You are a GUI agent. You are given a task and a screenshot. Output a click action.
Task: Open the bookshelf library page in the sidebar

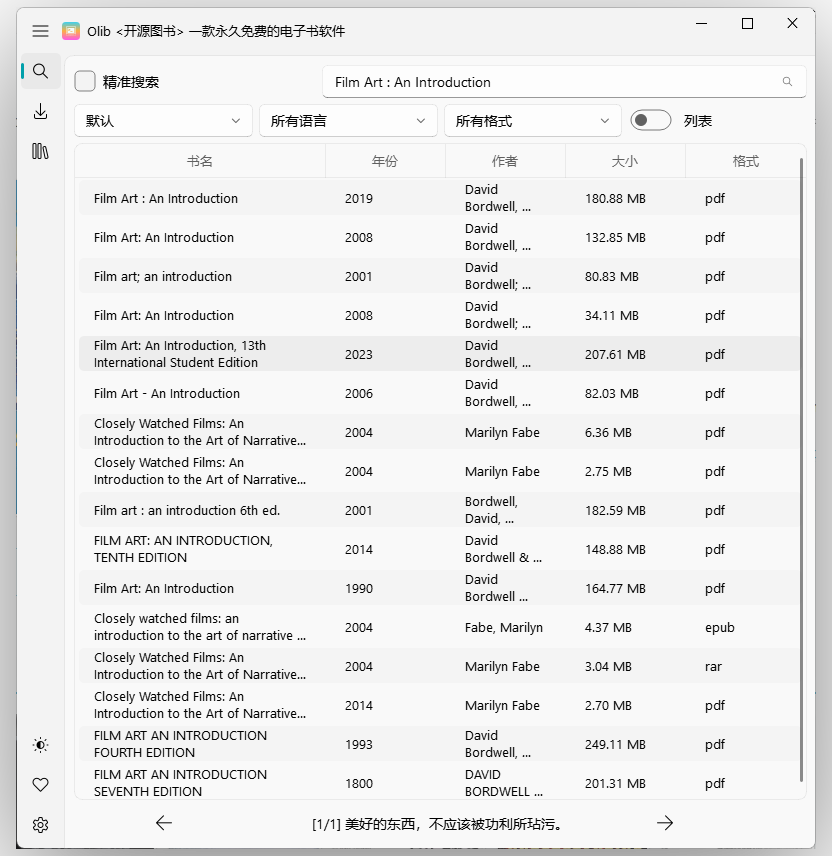click(x=40, y=151)
